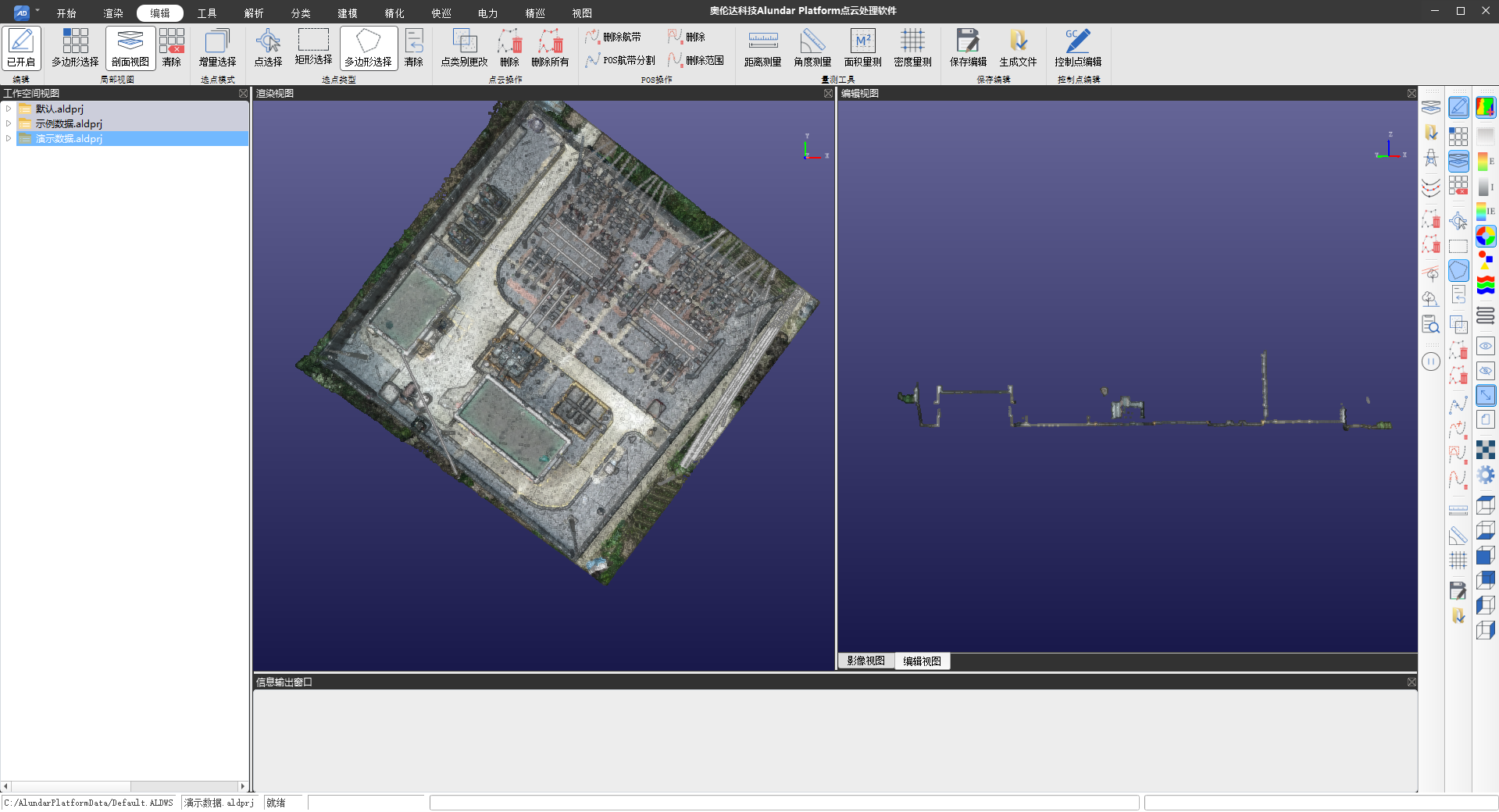Click 清除 in the 局部视图 group

pyautogui.click(x=171, y=48)
